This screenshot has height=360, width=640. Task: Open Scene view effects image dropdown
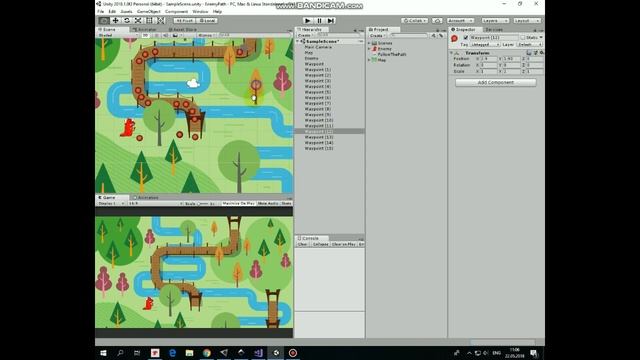(x=176, y=36)
